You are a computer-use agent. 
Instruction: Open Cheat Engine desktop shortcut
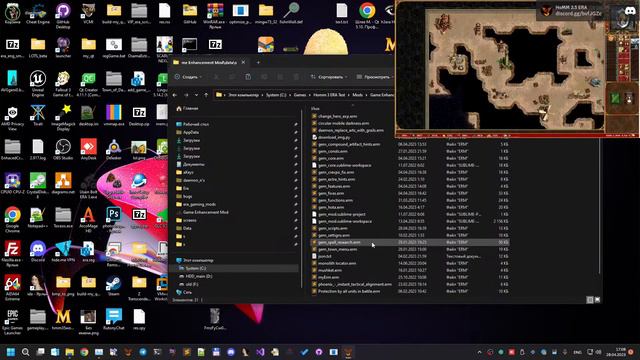point(38,14)
